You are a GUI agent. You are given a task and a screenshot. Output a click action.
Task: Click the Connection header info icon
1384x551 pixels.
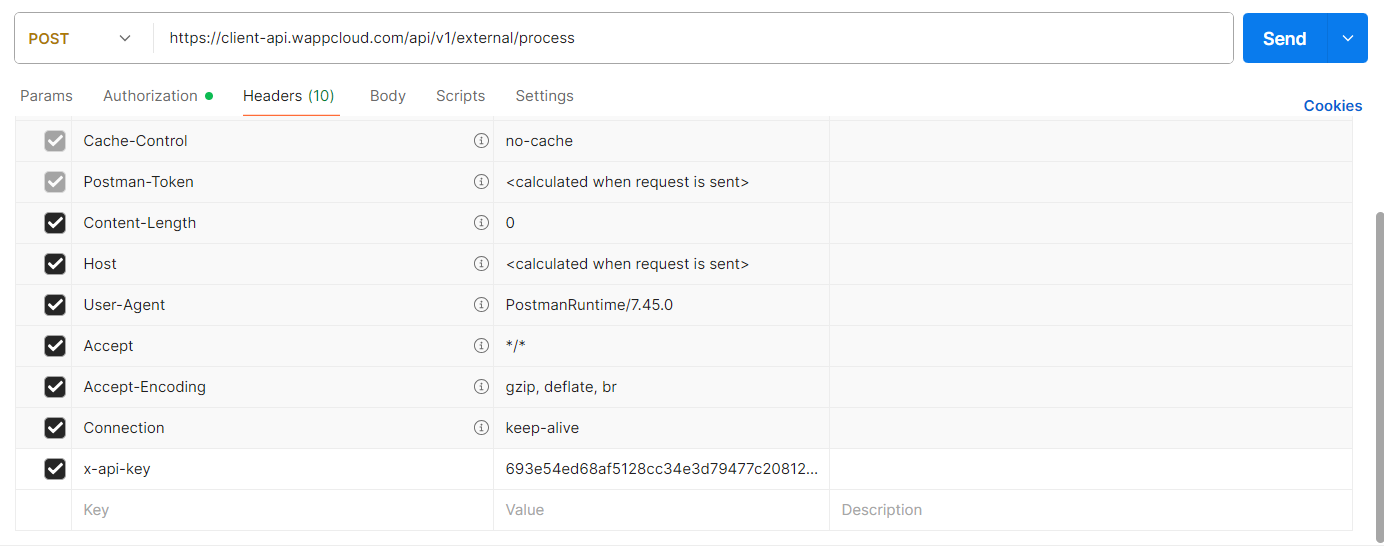click(x=481, y=428)
